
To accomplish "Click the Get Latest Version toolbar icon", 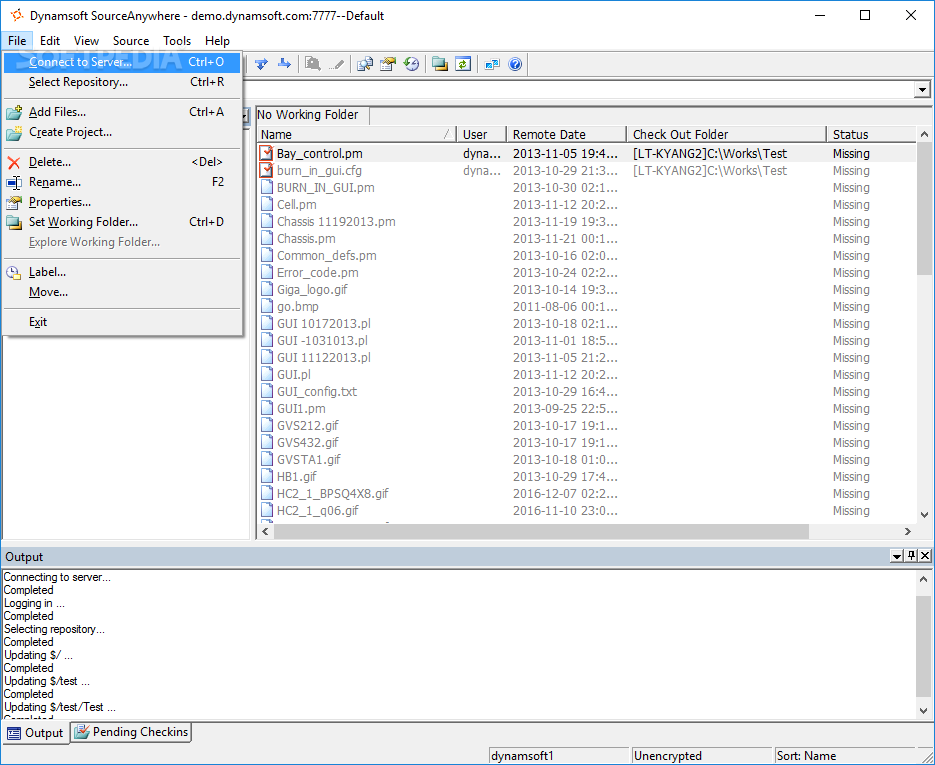I will click(x=261, y=64).
